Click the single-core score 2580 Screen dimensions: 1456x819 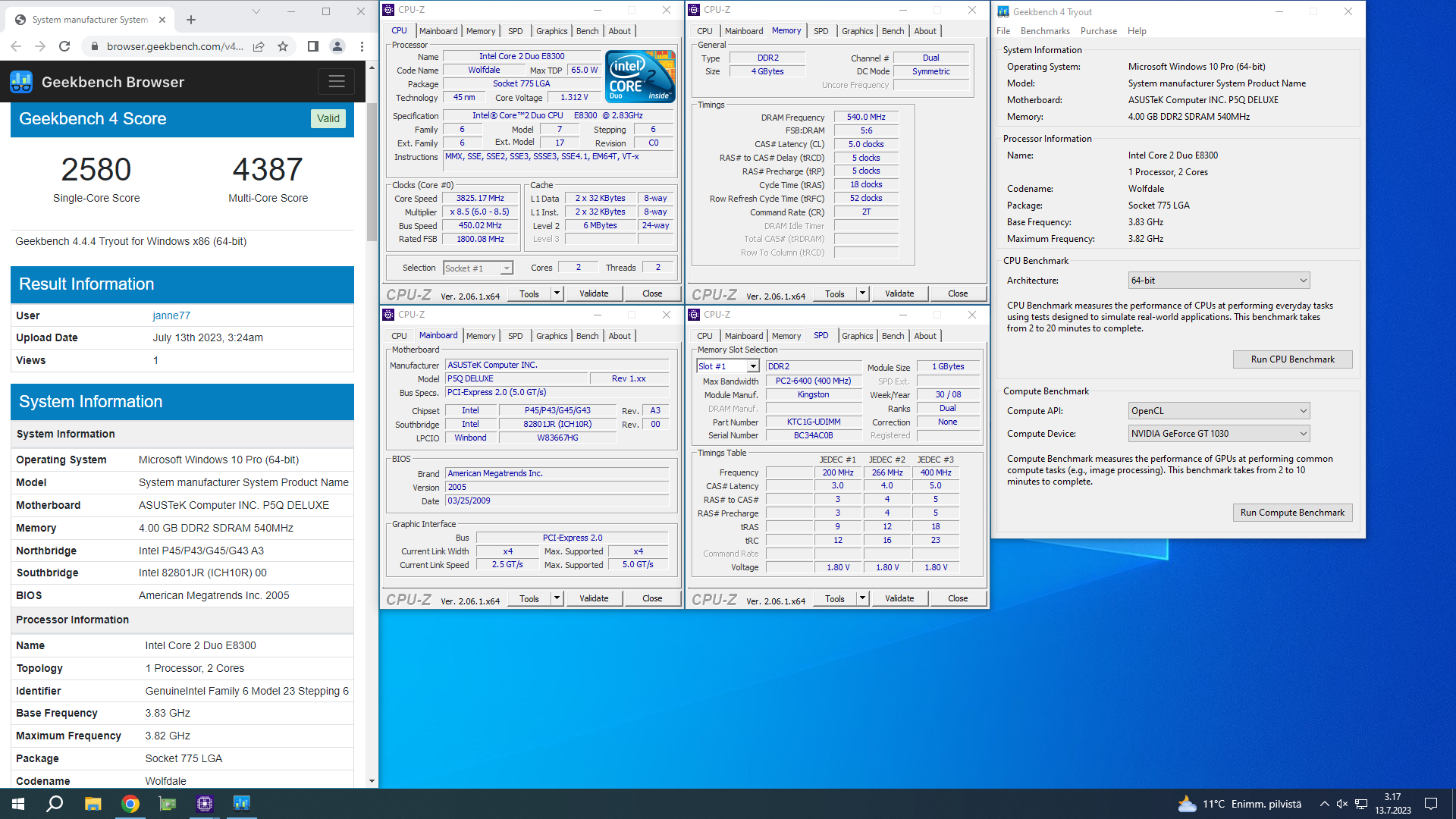[x=96, y=169]
